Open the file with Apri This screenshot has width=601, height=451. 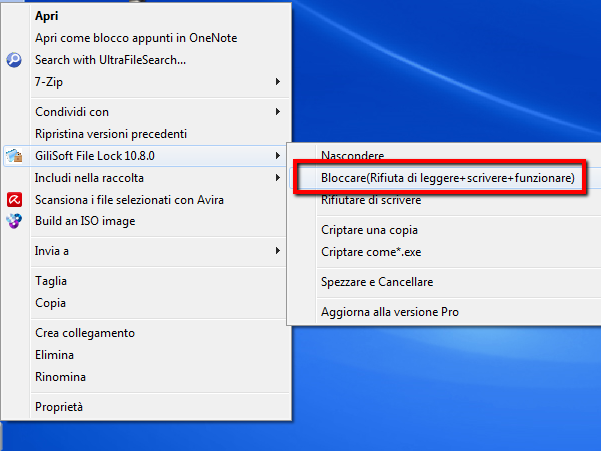[x=46, y=16]
